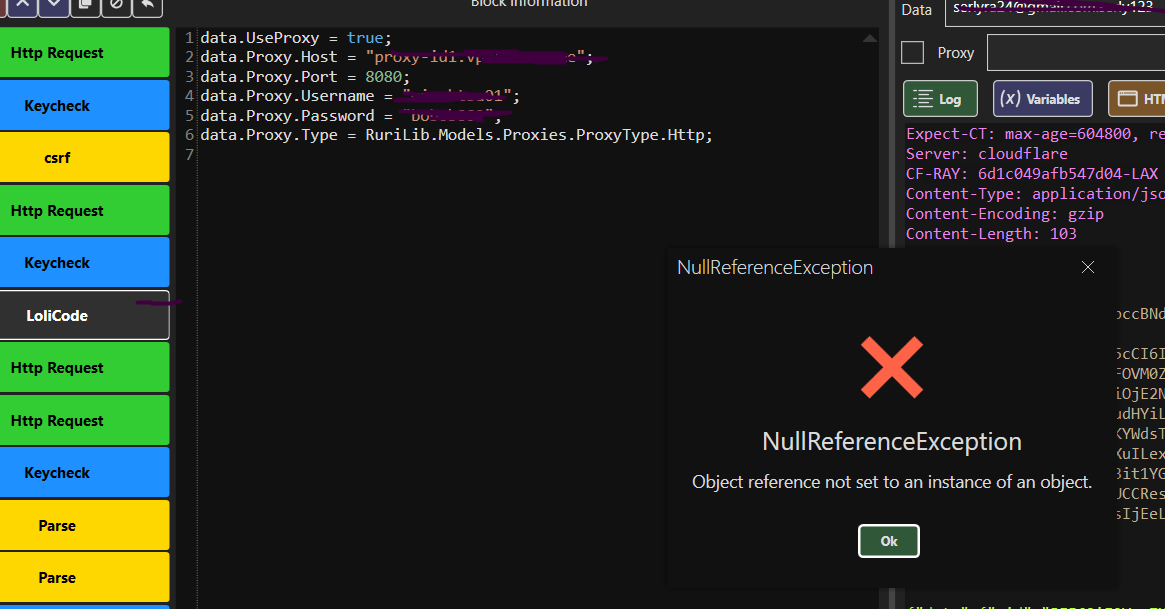Move selected block up with arrow button

pyautogui.click(x=23, y=6)
